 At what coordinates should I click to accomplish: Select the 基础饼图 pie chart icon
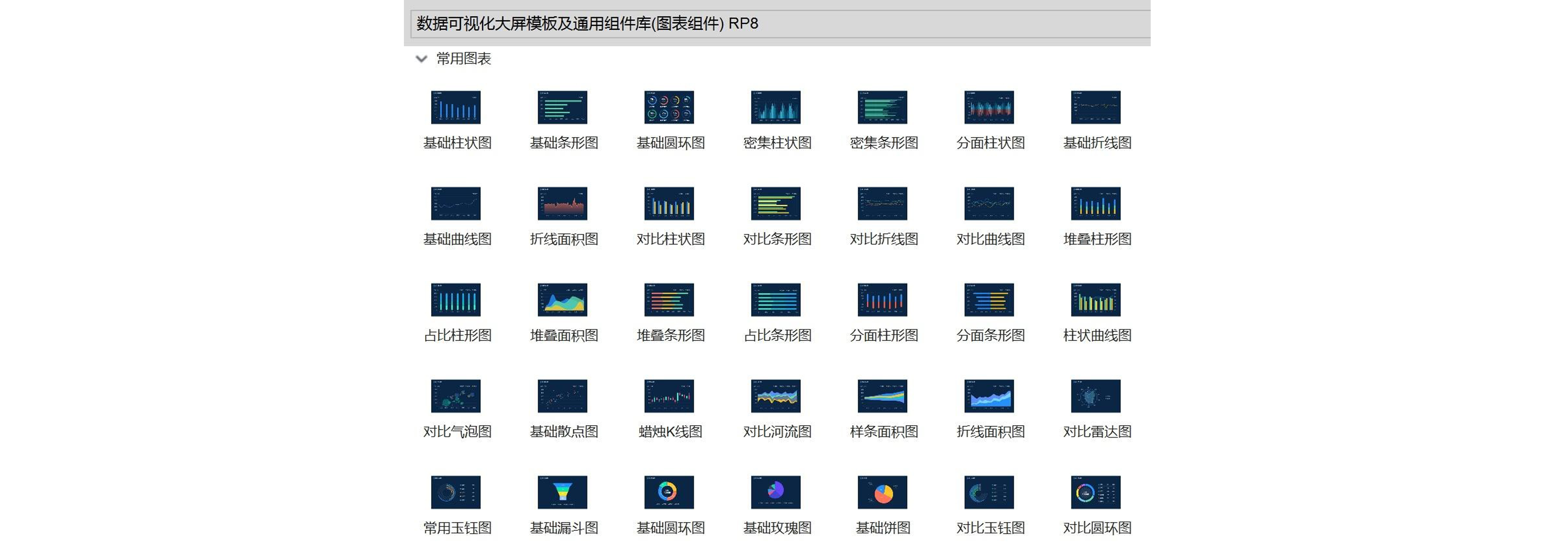882,492
